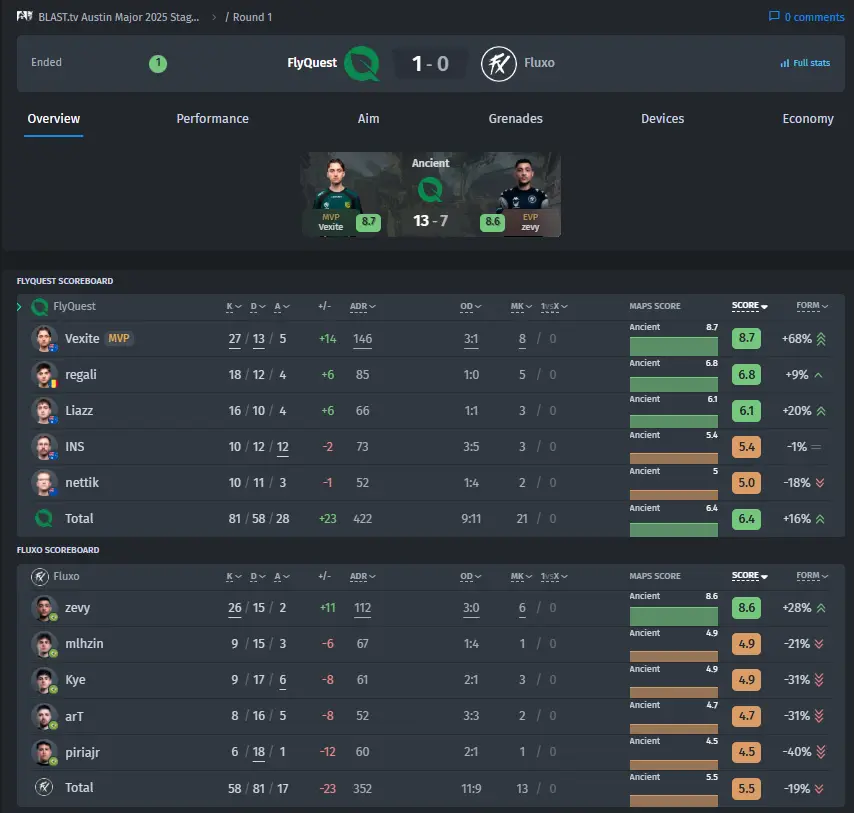Sort FlyQuest scoreboard by MK
This screenshot has height=813, width=854.
[x=521, y=307]
